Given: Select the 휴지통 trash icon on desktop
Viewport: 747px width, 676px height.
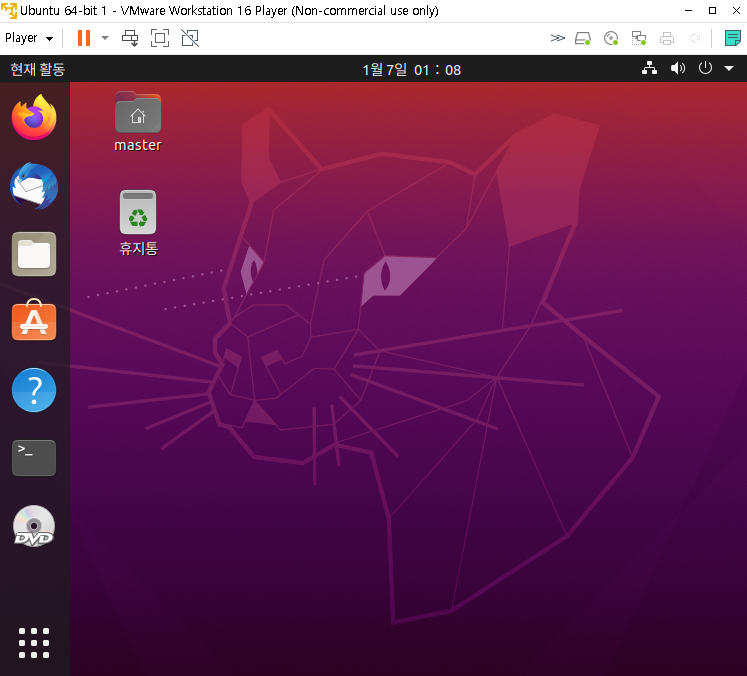Looking at the screenshot, I should pos(138,223).
